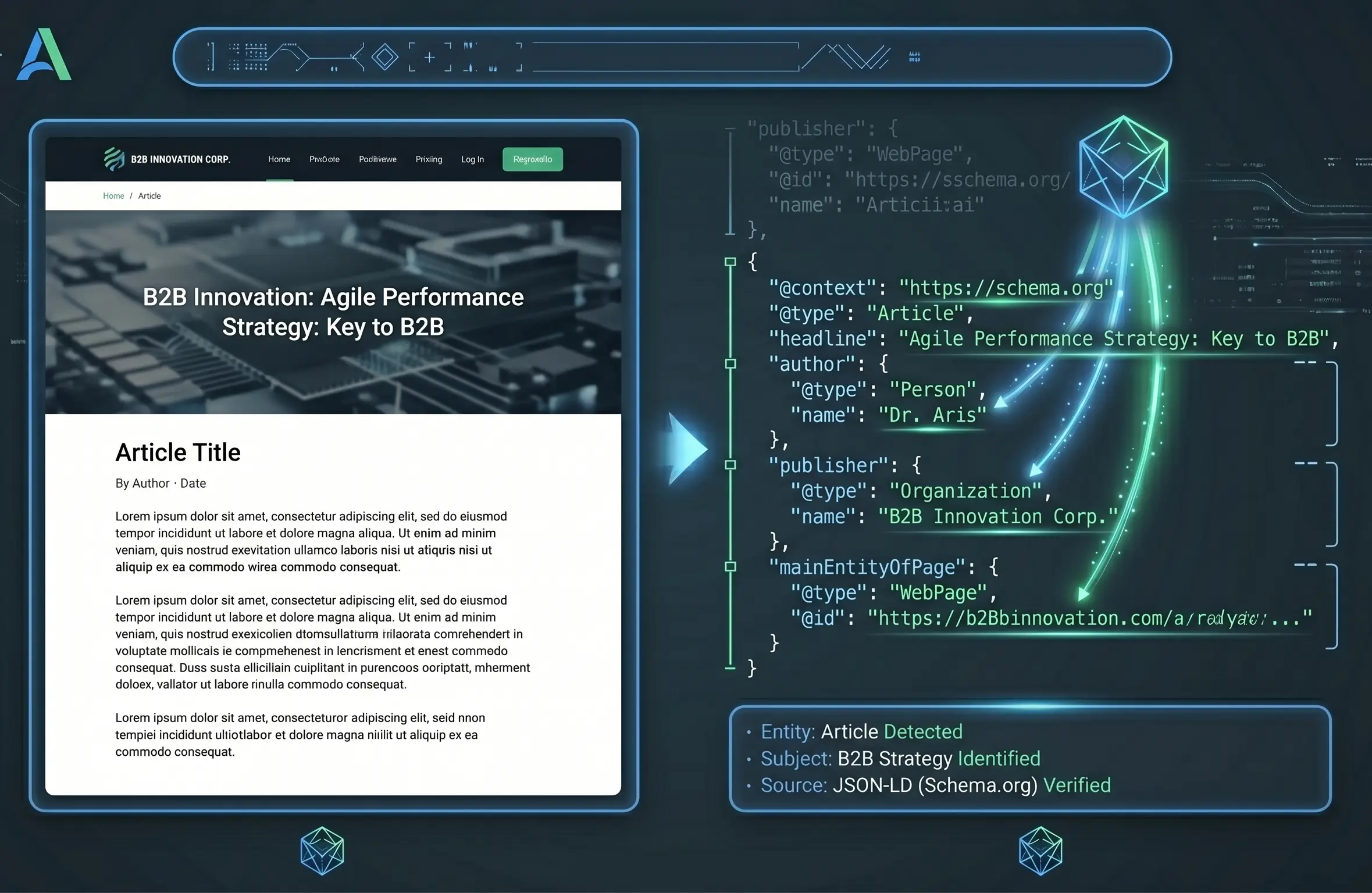
Task: Click the blue-green A logo
Action: [x=44, y=55]
